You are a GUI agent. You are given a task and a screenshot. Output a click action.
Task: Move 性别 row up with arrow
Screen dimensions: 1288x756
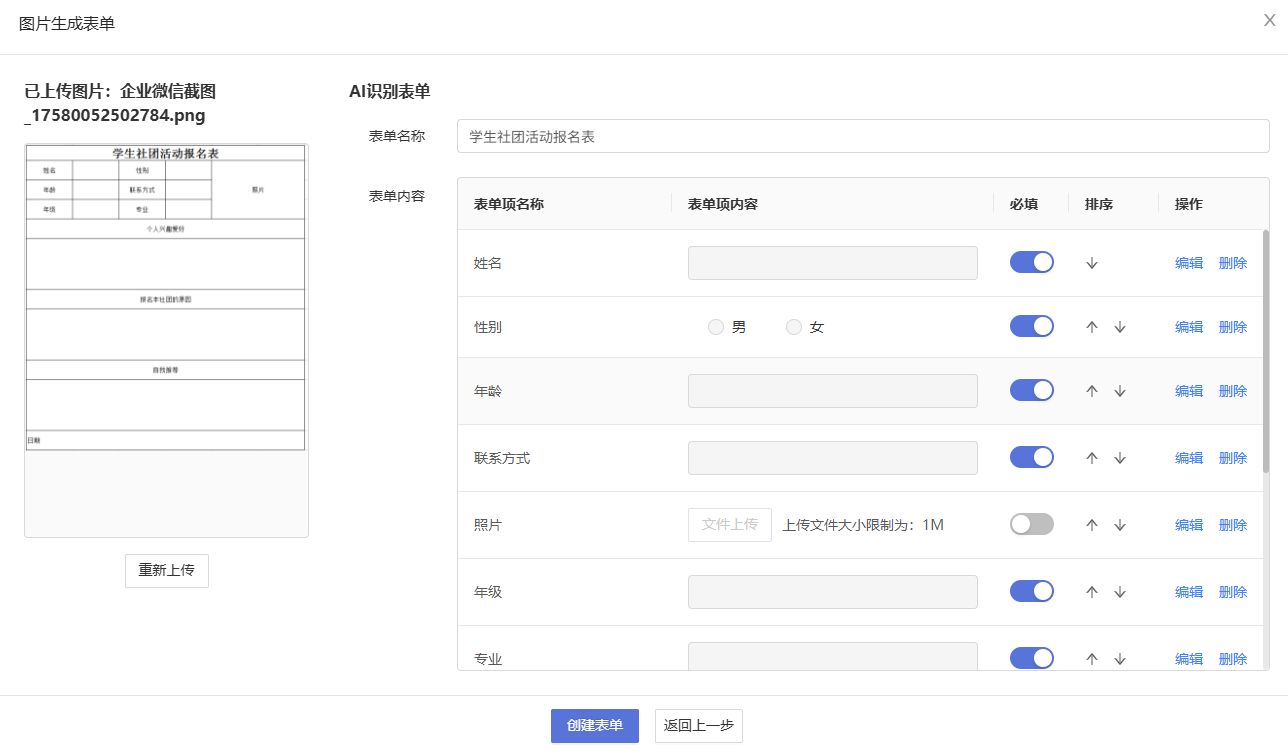tap(1092, 327)
